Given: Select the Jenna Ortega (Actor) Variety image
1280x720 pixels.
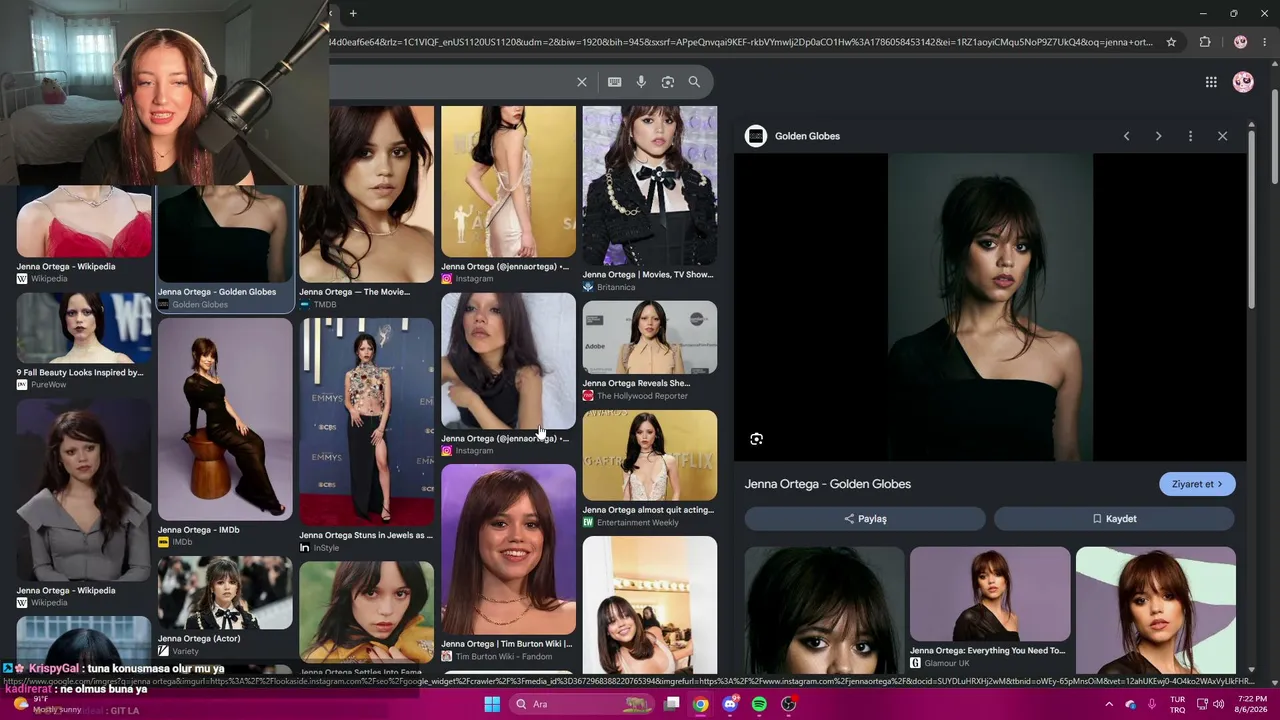Looking at the screenshot, I should pos(225,593).
